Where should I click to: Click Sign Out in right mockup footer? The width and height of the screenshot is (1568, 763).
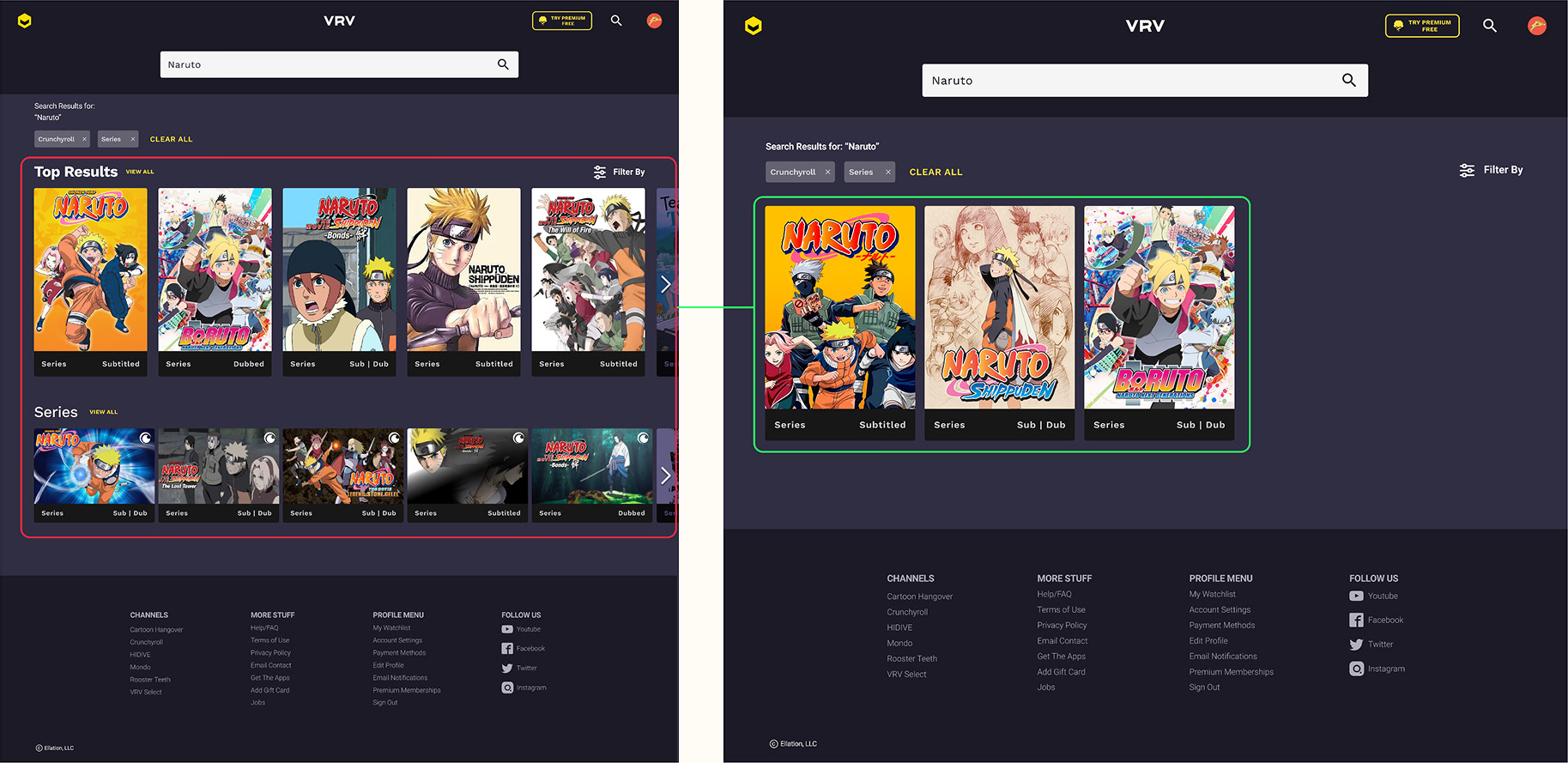[x=1204, y=687]
